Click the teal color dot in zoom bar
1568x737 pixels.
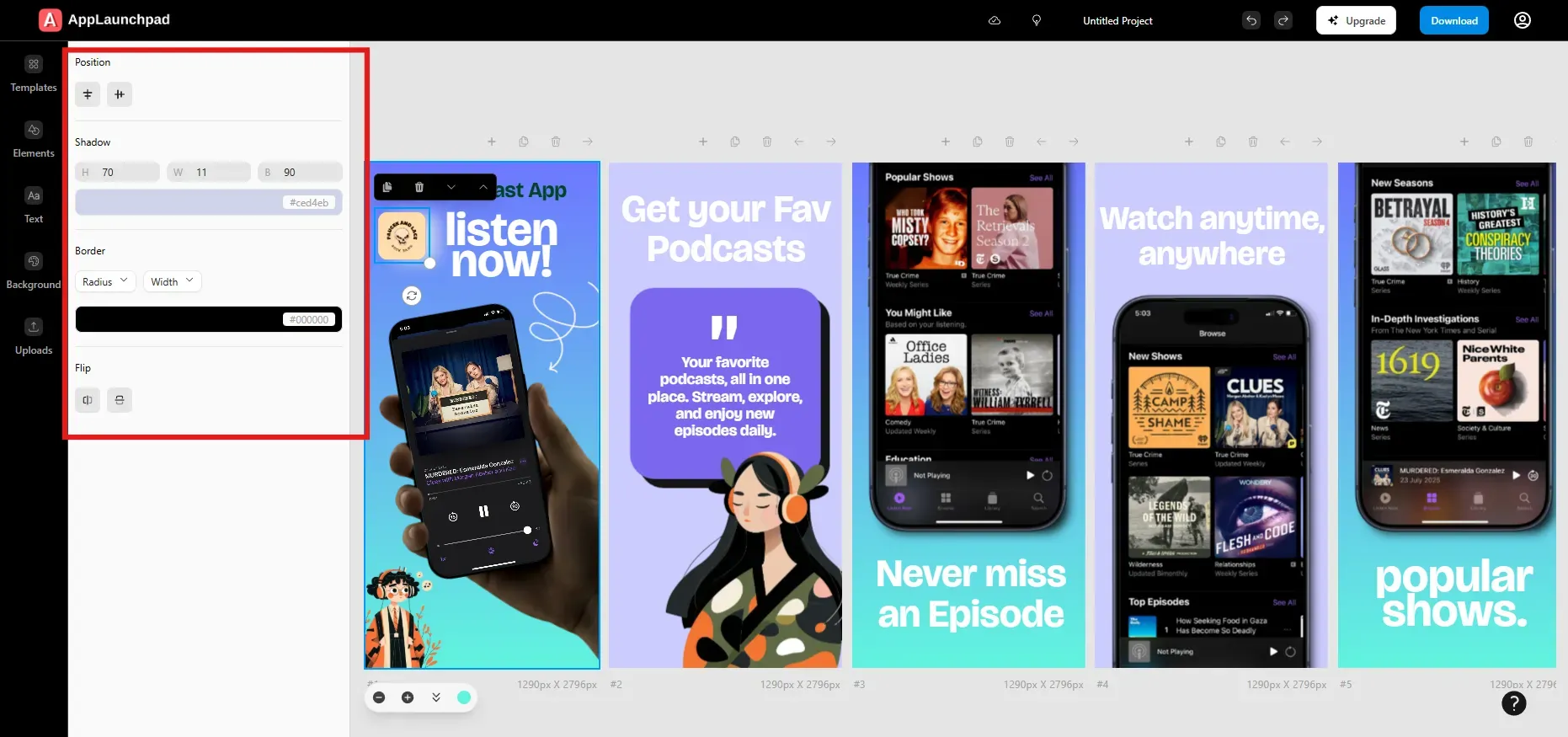tap(464, 697)
